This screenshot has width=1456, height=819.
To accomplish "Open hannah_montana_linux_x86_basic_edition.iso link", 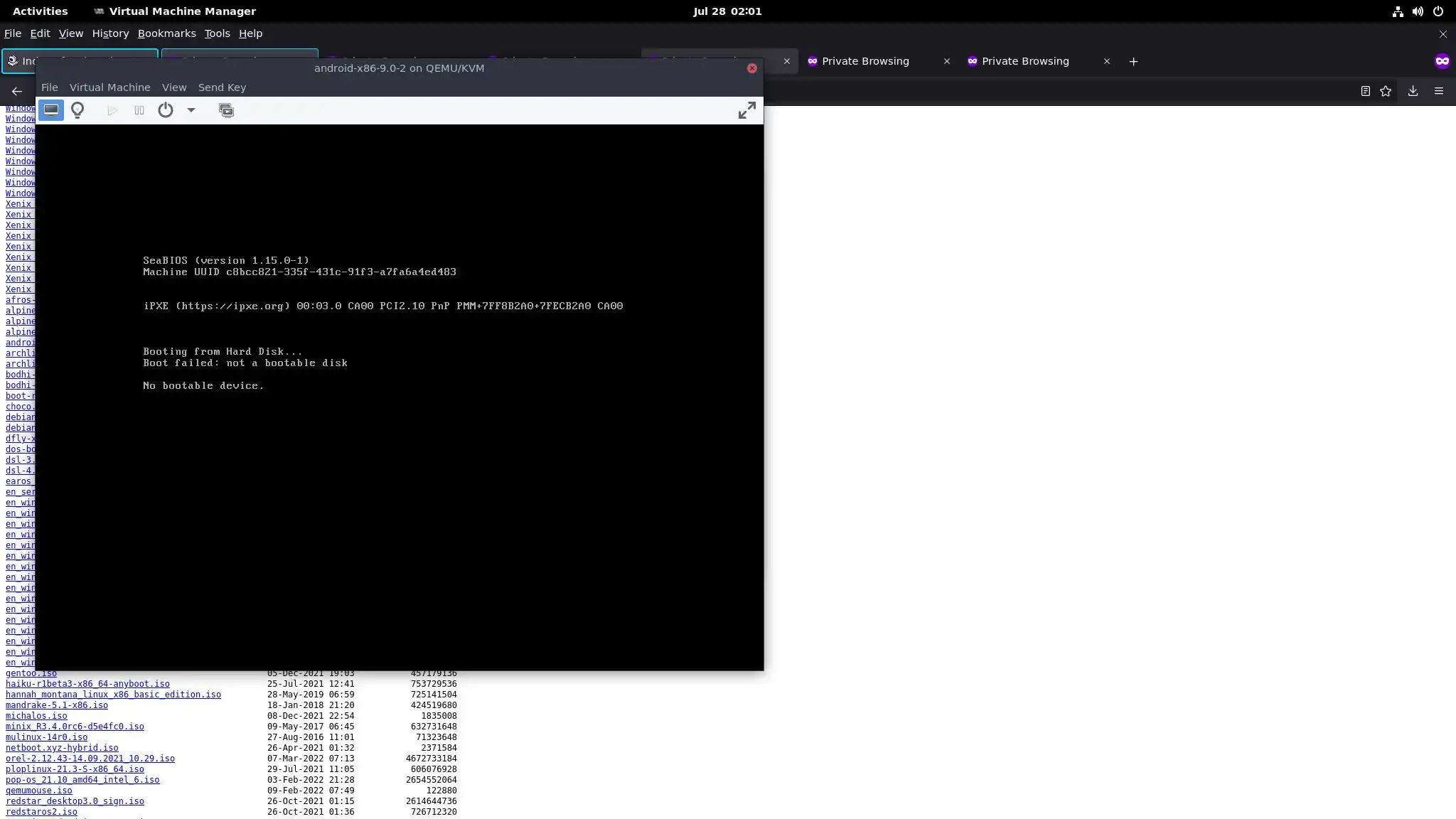I will [113, 695].
